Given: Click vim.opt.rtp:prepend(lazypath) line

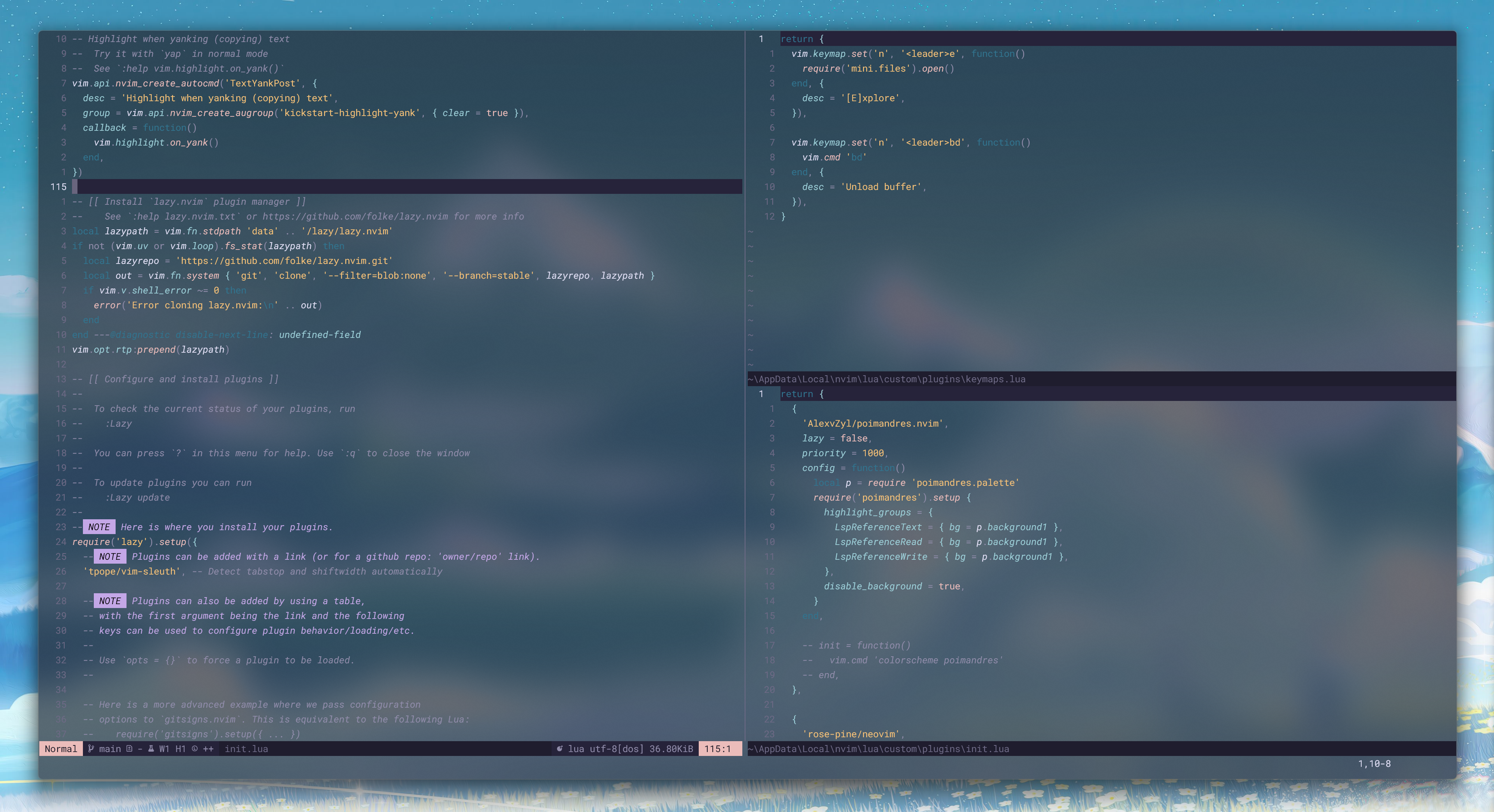Looking at the screenshot, I should pyautogui.click(x=151, y=350).
